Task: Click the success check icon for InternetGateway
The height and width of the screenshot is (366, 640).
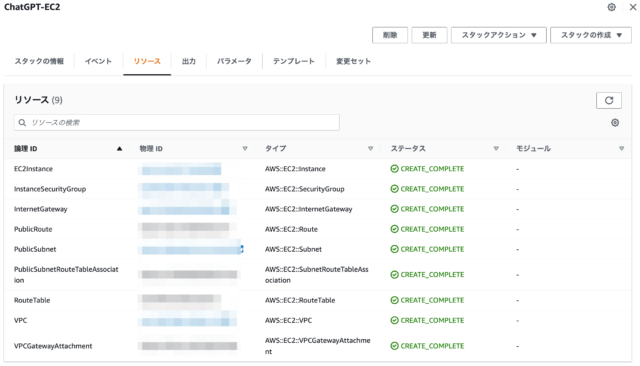Action: point(394,209)
